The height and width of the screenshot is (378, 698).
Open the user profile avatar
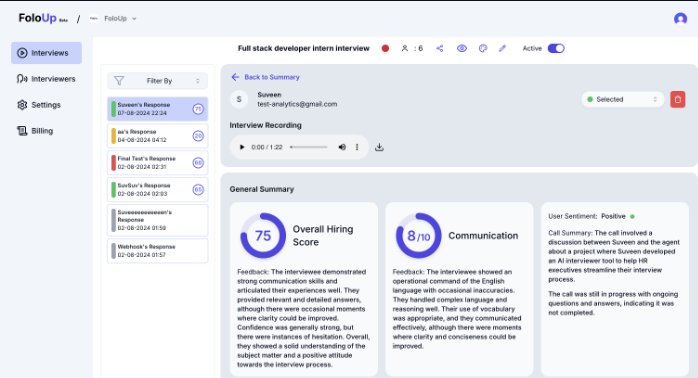click(x=680, y=19)
